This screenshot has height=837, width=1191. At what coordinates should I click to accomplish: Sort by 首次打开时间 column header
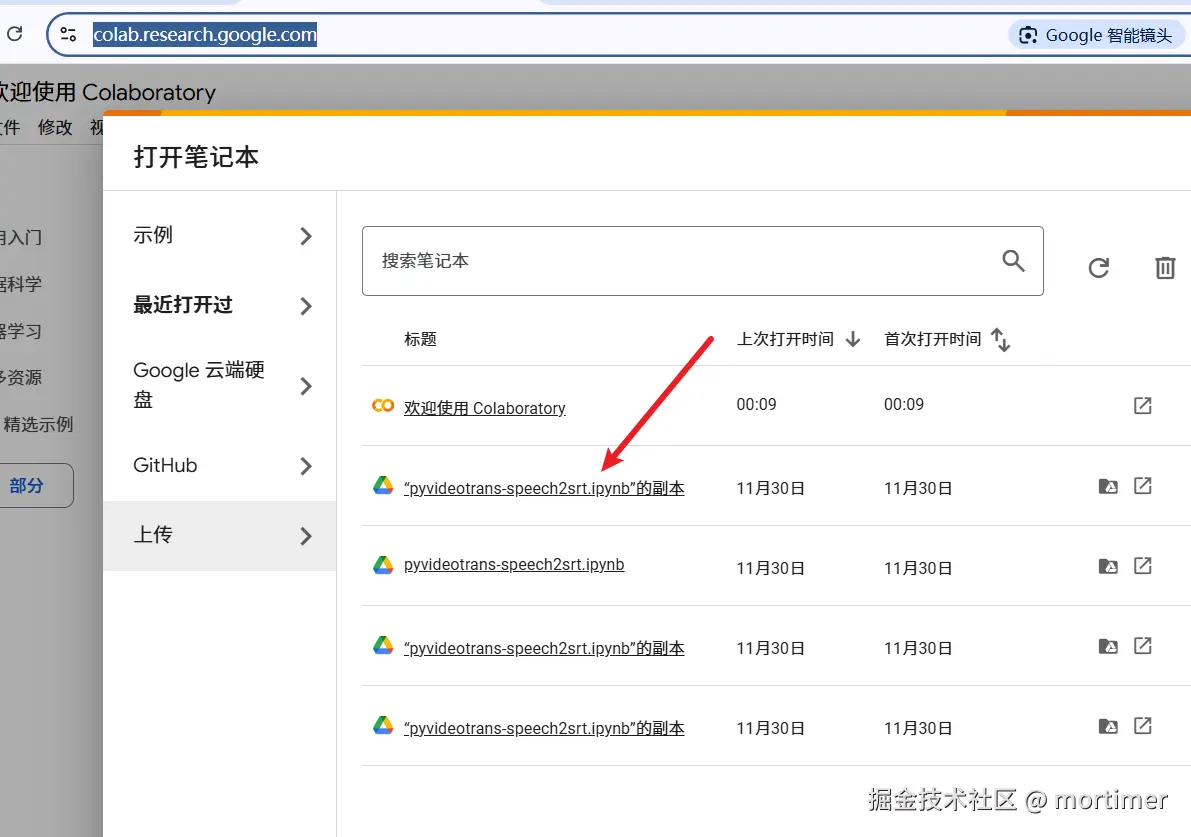pos(933,339)
